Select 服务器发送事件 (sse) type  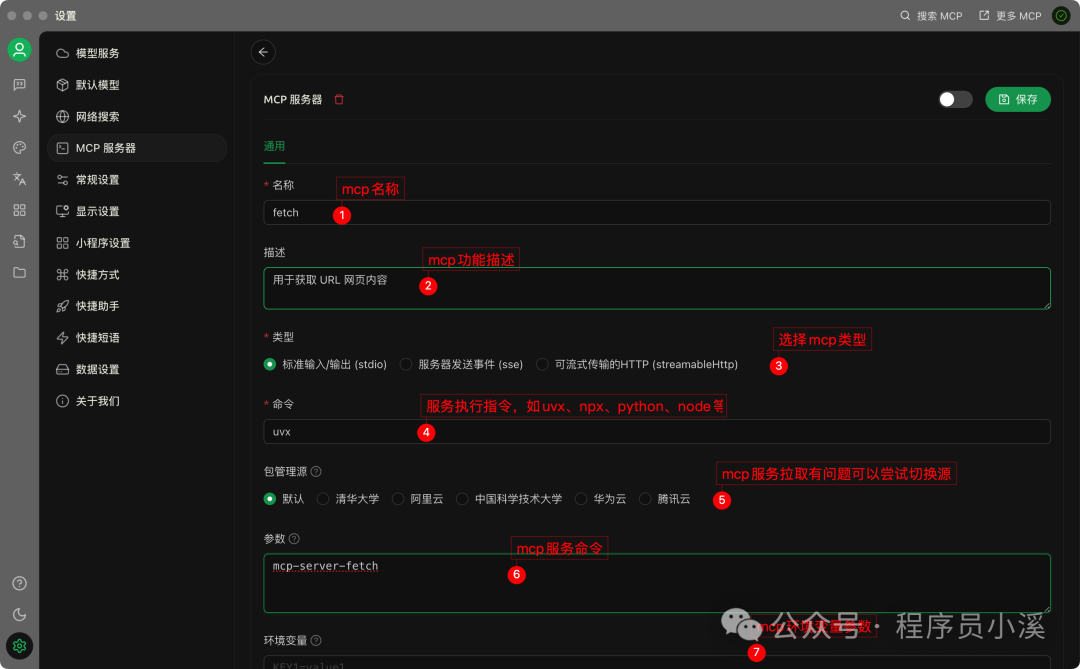pos(461,364)
